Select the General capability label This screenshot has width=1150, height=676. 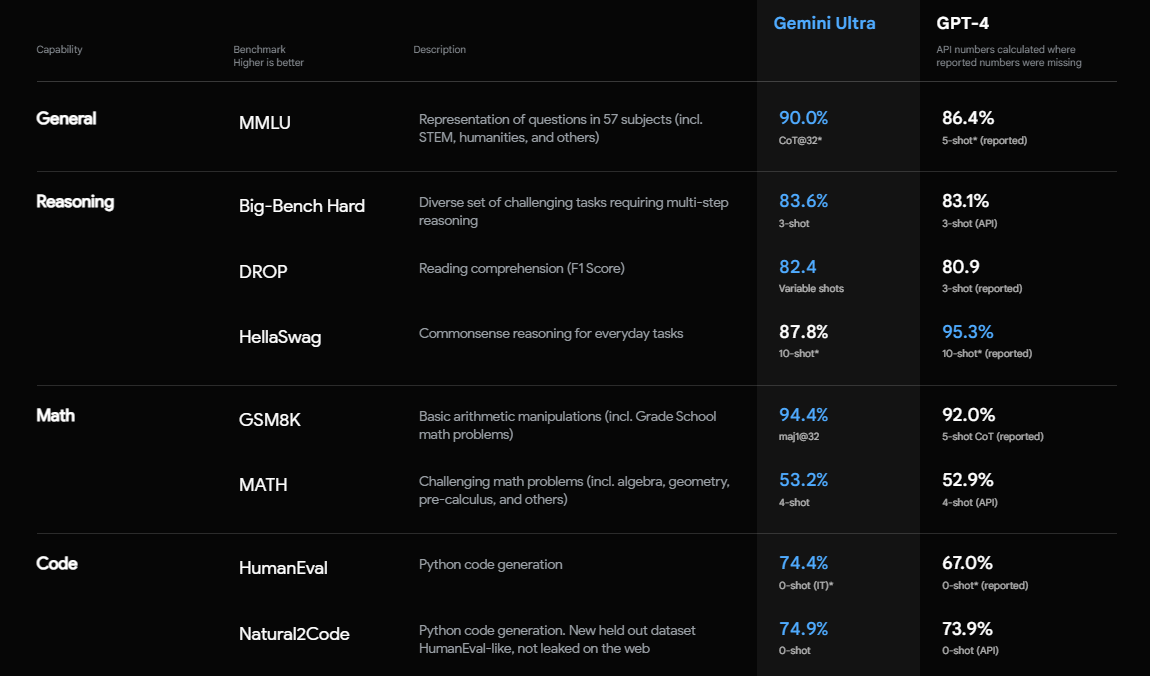[66, 119]
